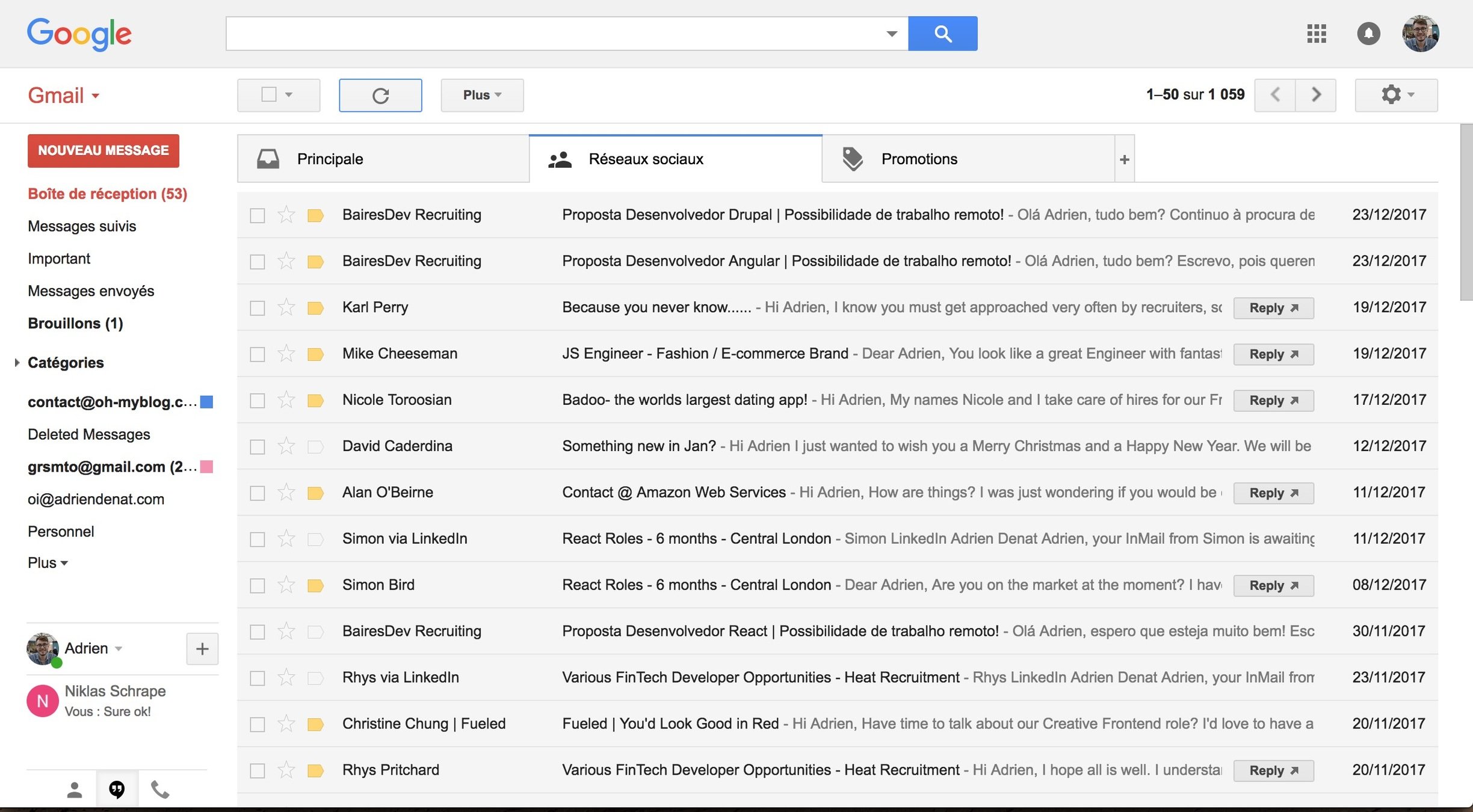Switch to the Principale tab

(x=330, y=159)
